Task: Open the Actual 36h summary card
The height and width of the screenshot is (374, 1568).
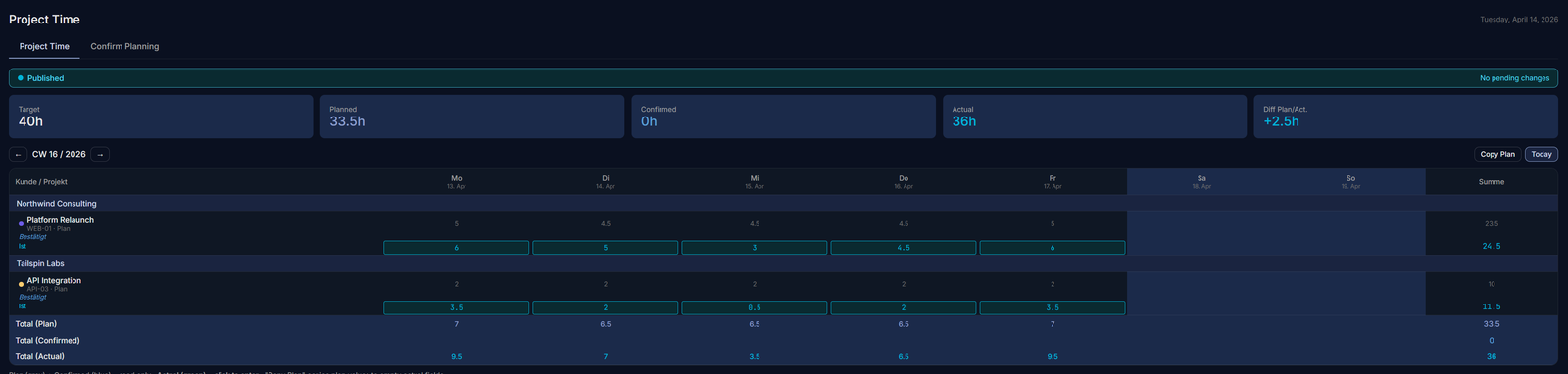Action: click(x=1095, y=117)
